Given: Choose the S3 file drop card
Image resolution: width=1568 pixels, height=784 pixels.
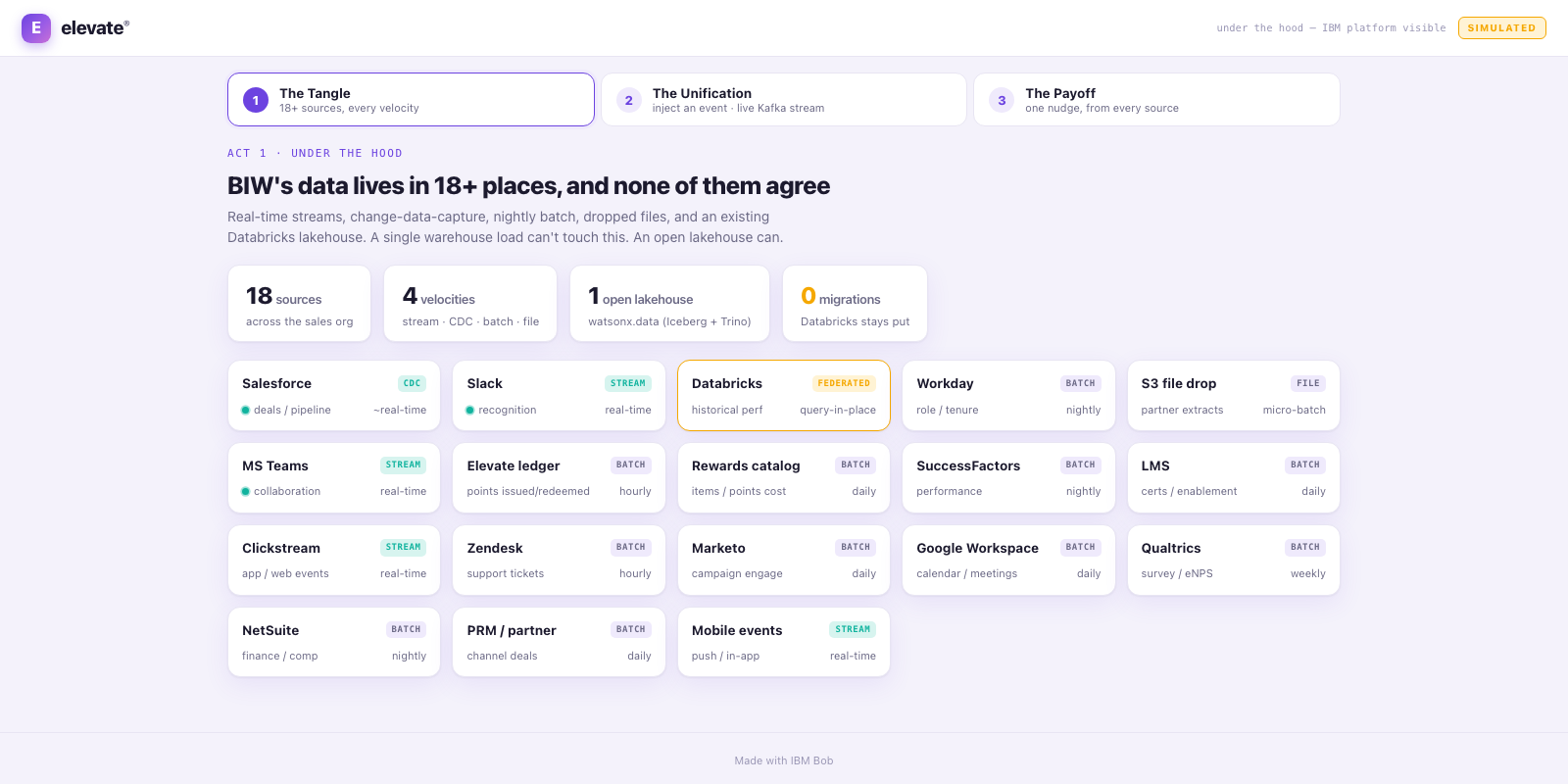Looking at the screenshot, I should pos(1233,395).
